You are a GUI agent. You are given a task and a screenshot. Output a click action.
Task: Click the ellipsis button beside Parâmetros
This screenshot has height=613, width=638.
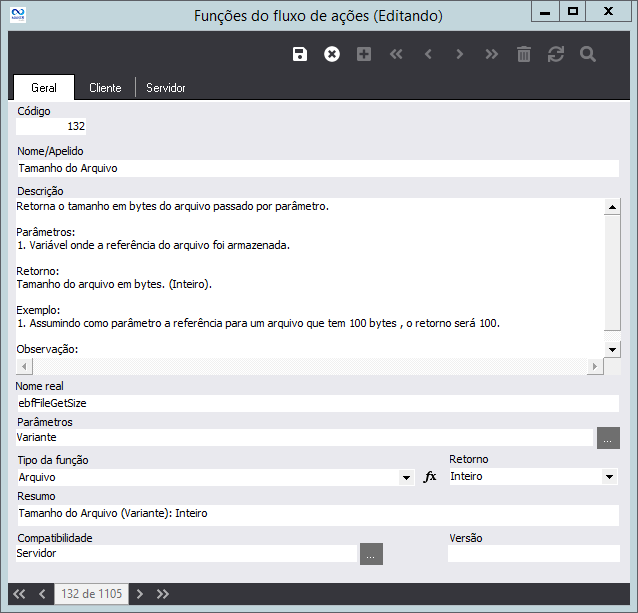608,438
